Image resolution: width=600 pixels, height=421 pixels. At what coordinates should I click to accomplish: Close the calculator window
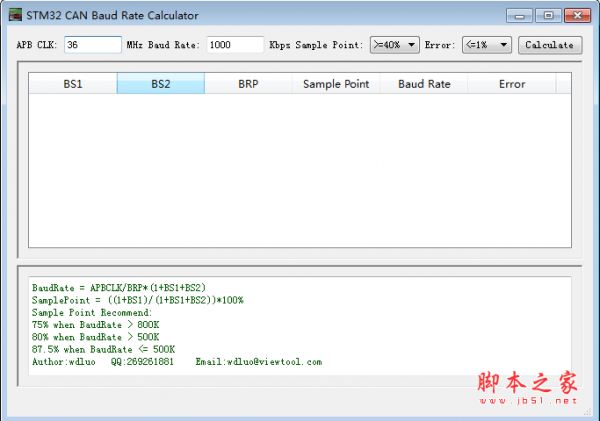click(577, 16)
